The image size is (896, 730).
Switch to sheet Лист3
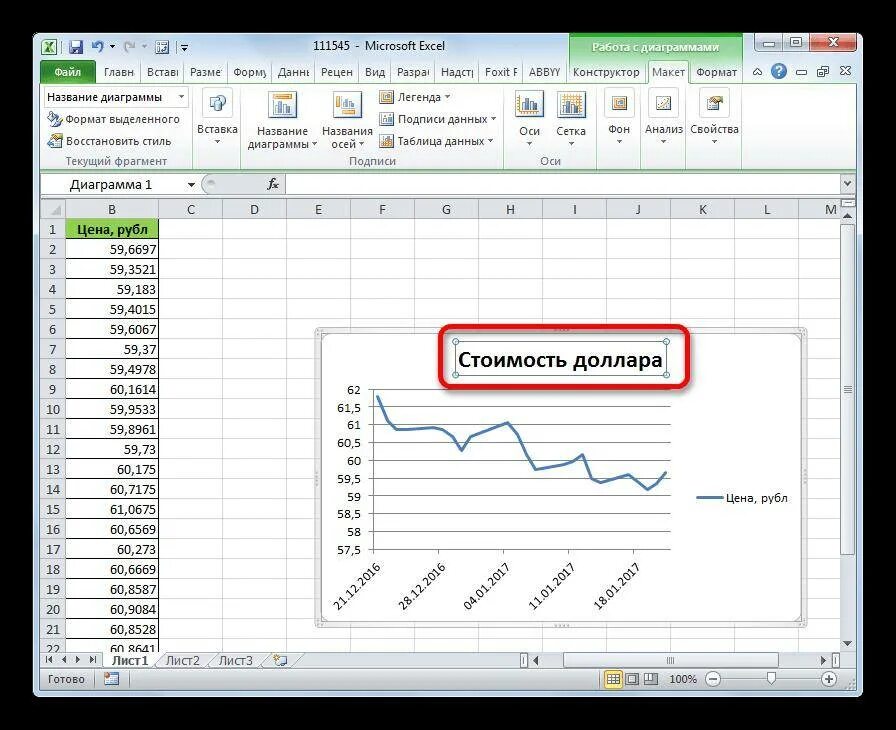(235, 661)
